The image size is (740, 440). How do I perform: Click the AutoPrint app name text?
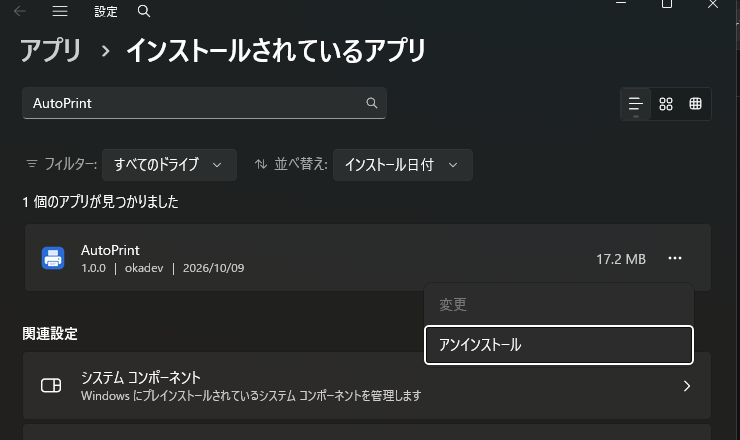(110, 250)
